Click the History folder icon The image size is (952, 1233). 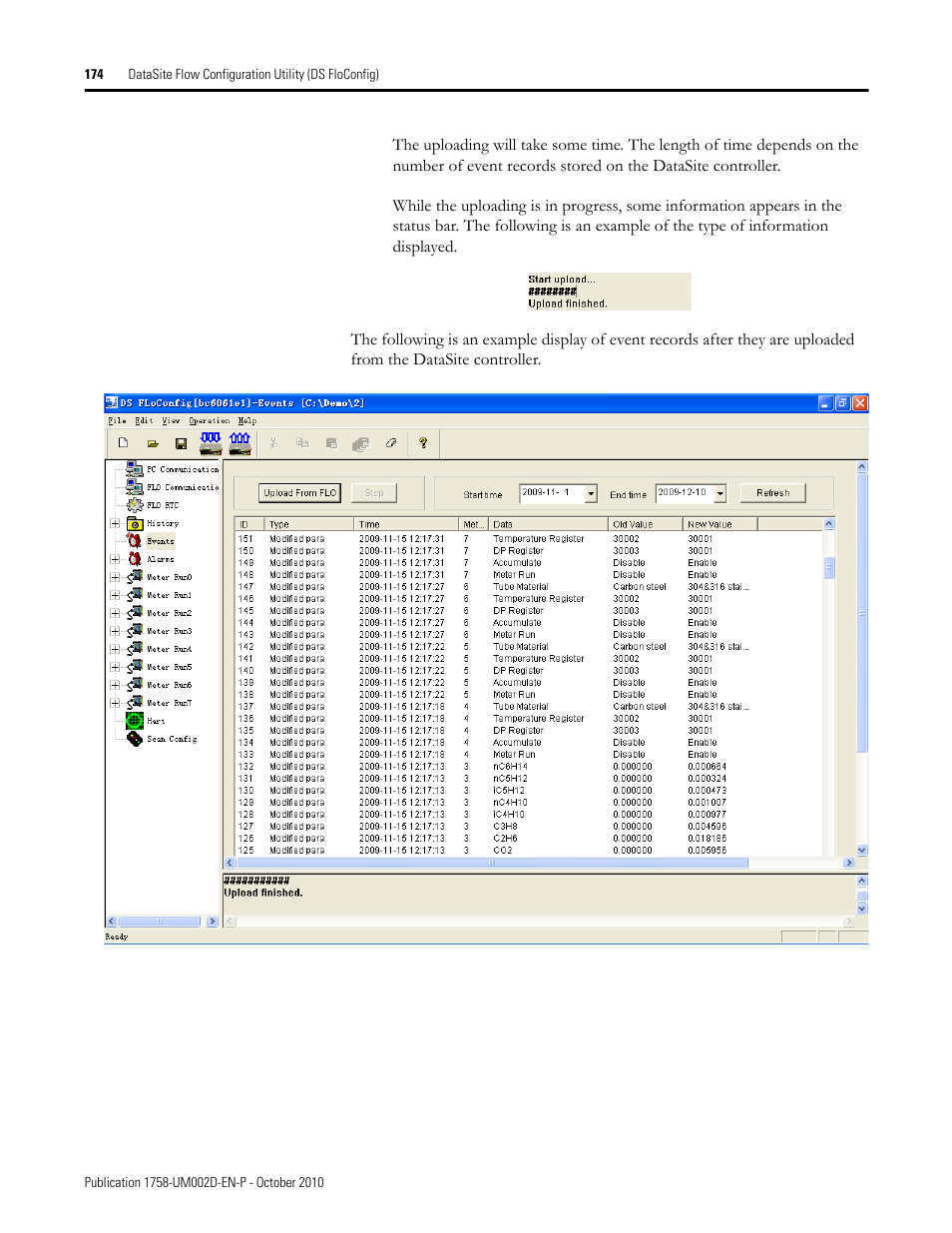pyautogui.click(x=135, y=522)
